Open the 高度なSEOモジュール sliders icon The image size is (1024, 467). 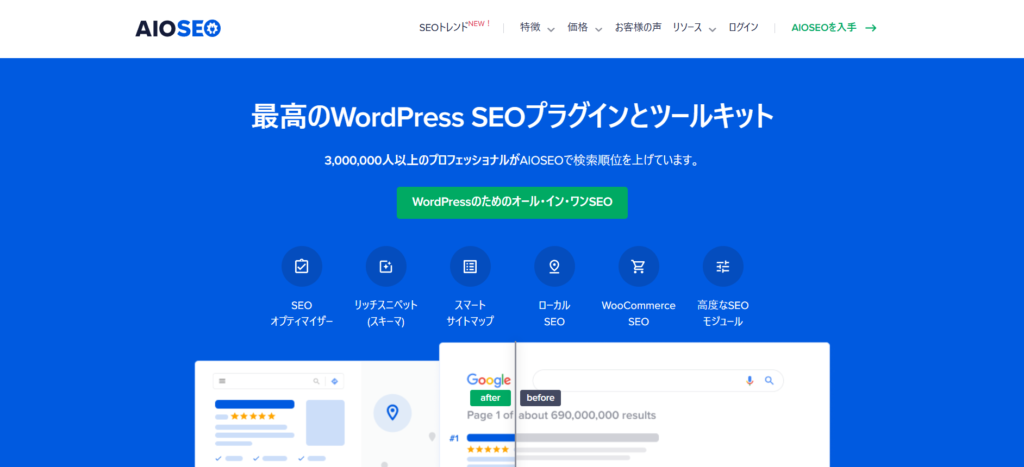(x=723, y=266)
